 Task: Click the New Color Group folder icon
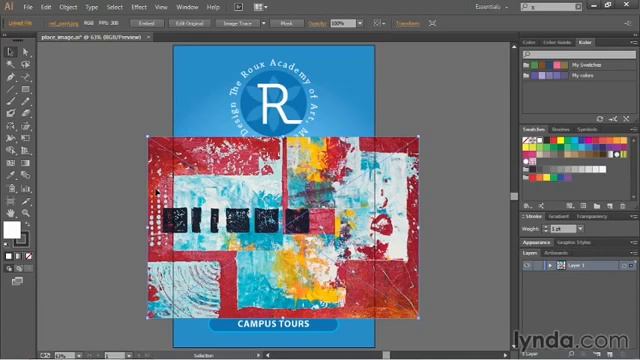pos(597,206)
